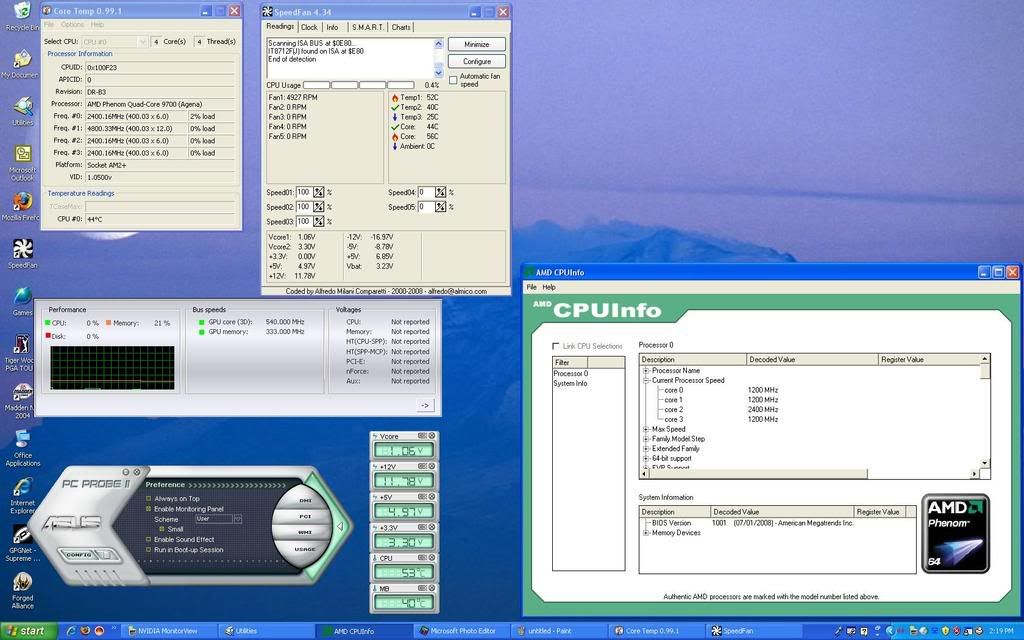Click the Internet Explorer quick launch icon
This screenshot has width=1024, height=640.
[71, 631]
